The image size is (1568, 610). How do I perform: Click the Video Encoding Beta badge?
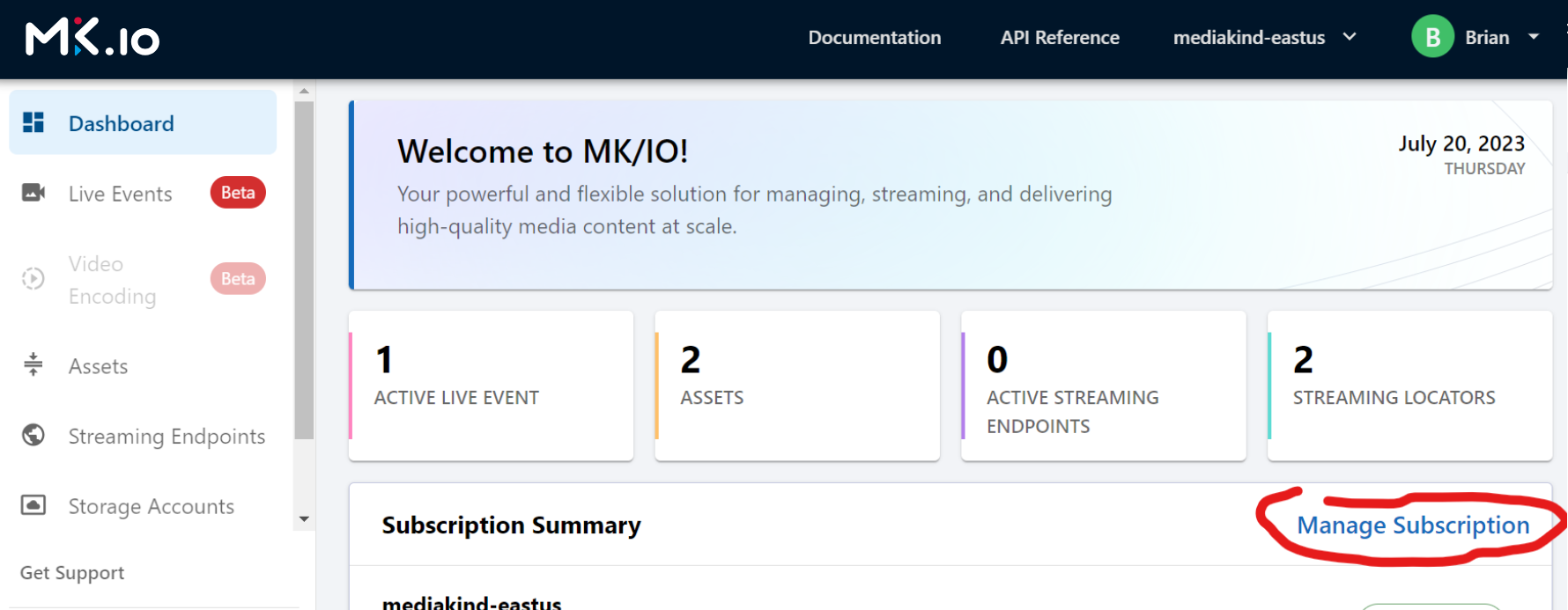point(238,279)
